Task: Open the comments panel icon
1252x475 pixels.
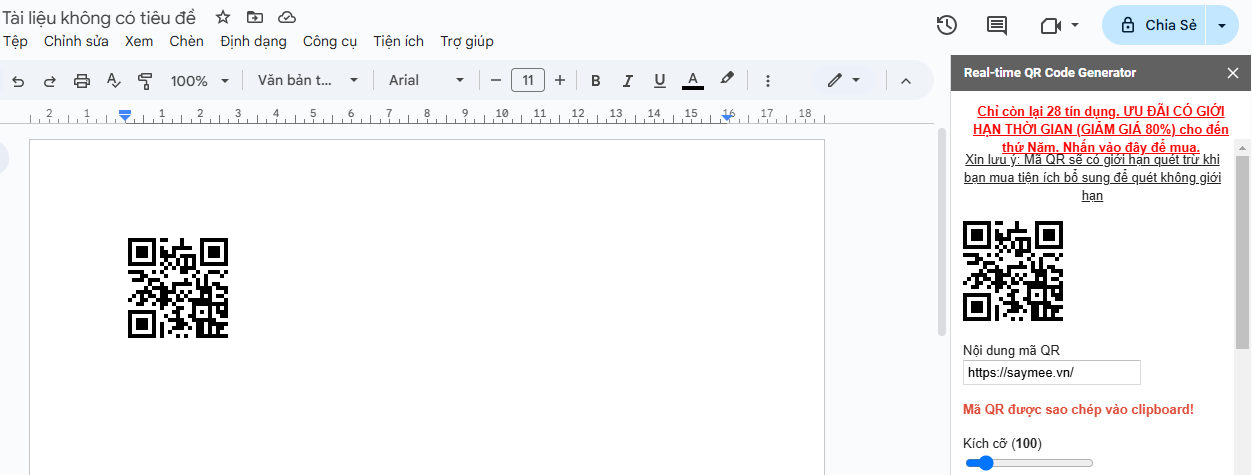Action: tap(997, 26)
